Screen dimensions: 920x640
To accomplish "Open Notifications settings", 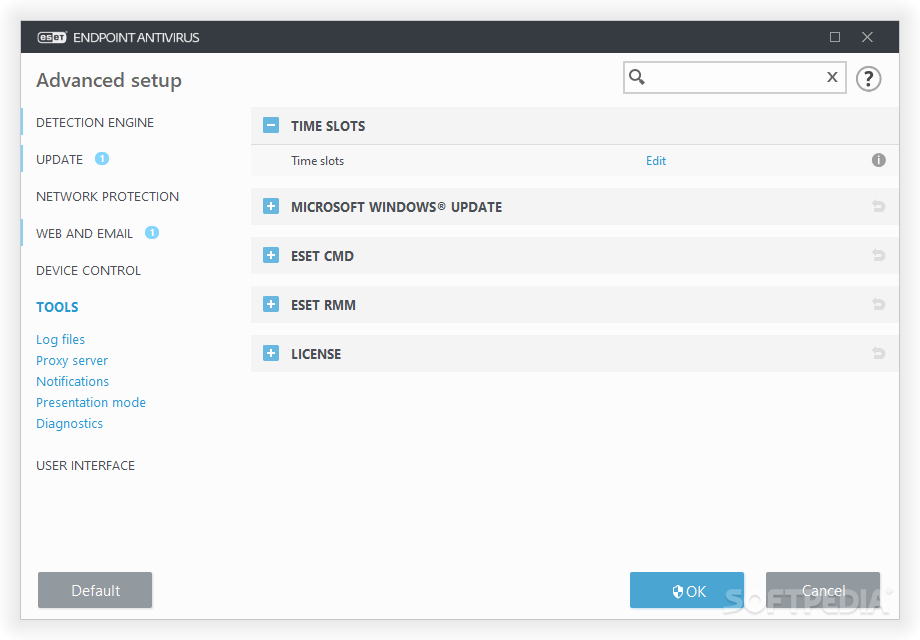I will click(x=73, y=381).
